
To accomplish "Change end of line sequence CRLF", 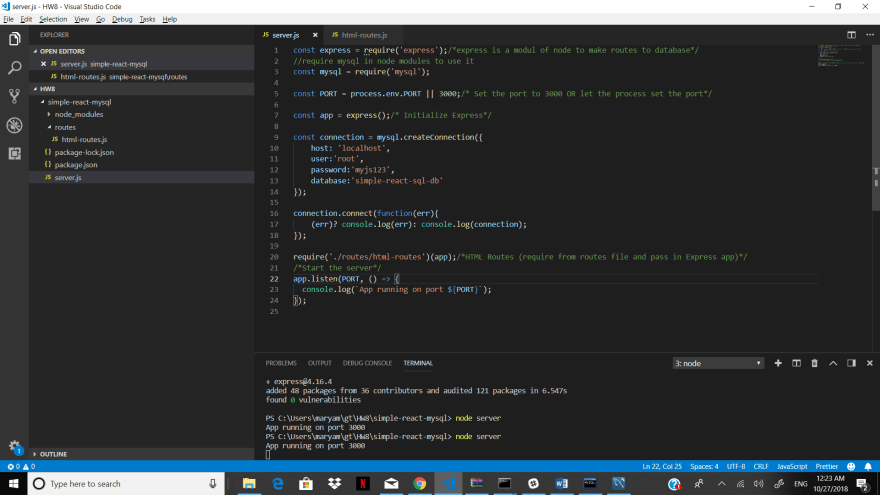I will point(760,466).
